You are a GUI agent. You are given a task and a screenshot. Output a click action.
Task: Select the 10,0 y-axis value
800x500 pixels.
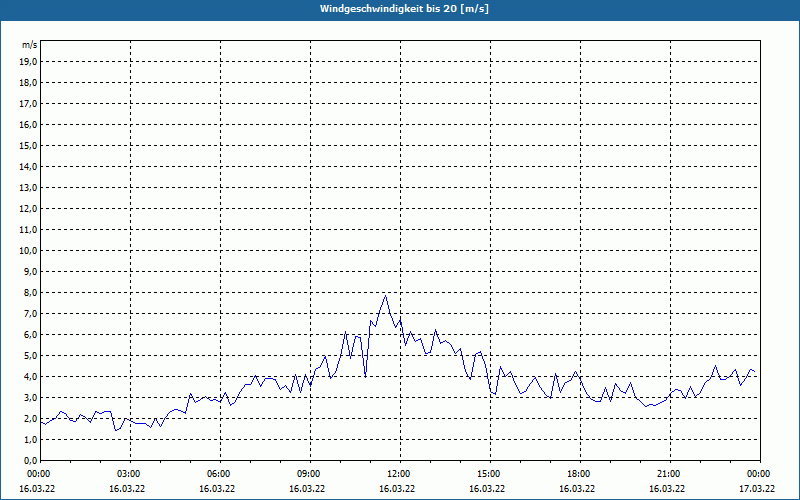pyautogui.click(x=28, y=251)
